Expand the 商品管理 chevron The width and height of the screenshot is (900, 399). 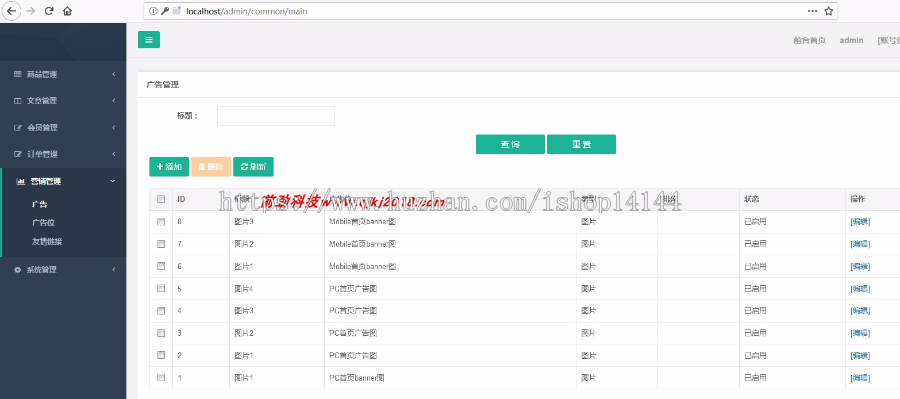click(114, 74)
